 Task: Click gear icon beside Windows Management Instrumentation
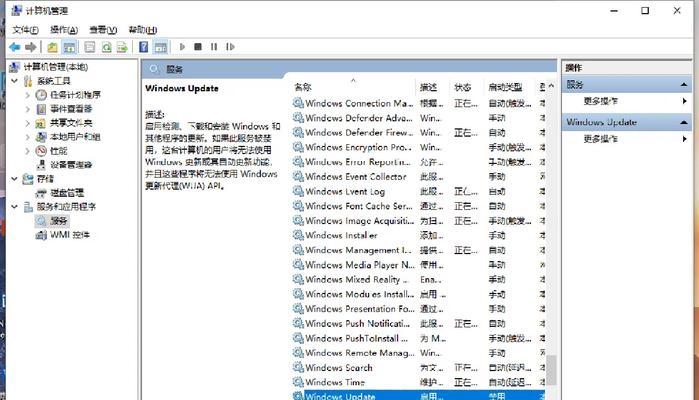pyautogui.click(x=298, y=250)
